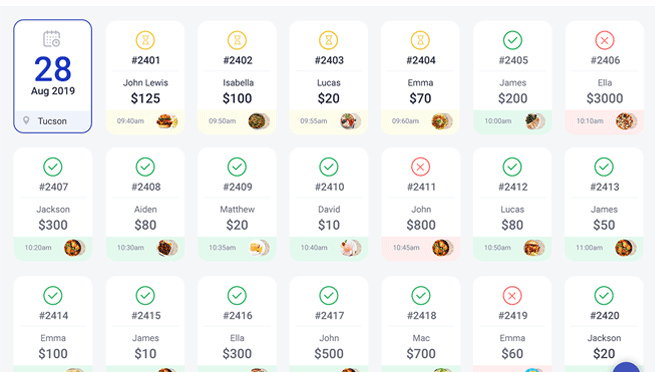
Task: Click the hourglass status icon on order #2403
Action: (329, 40)
